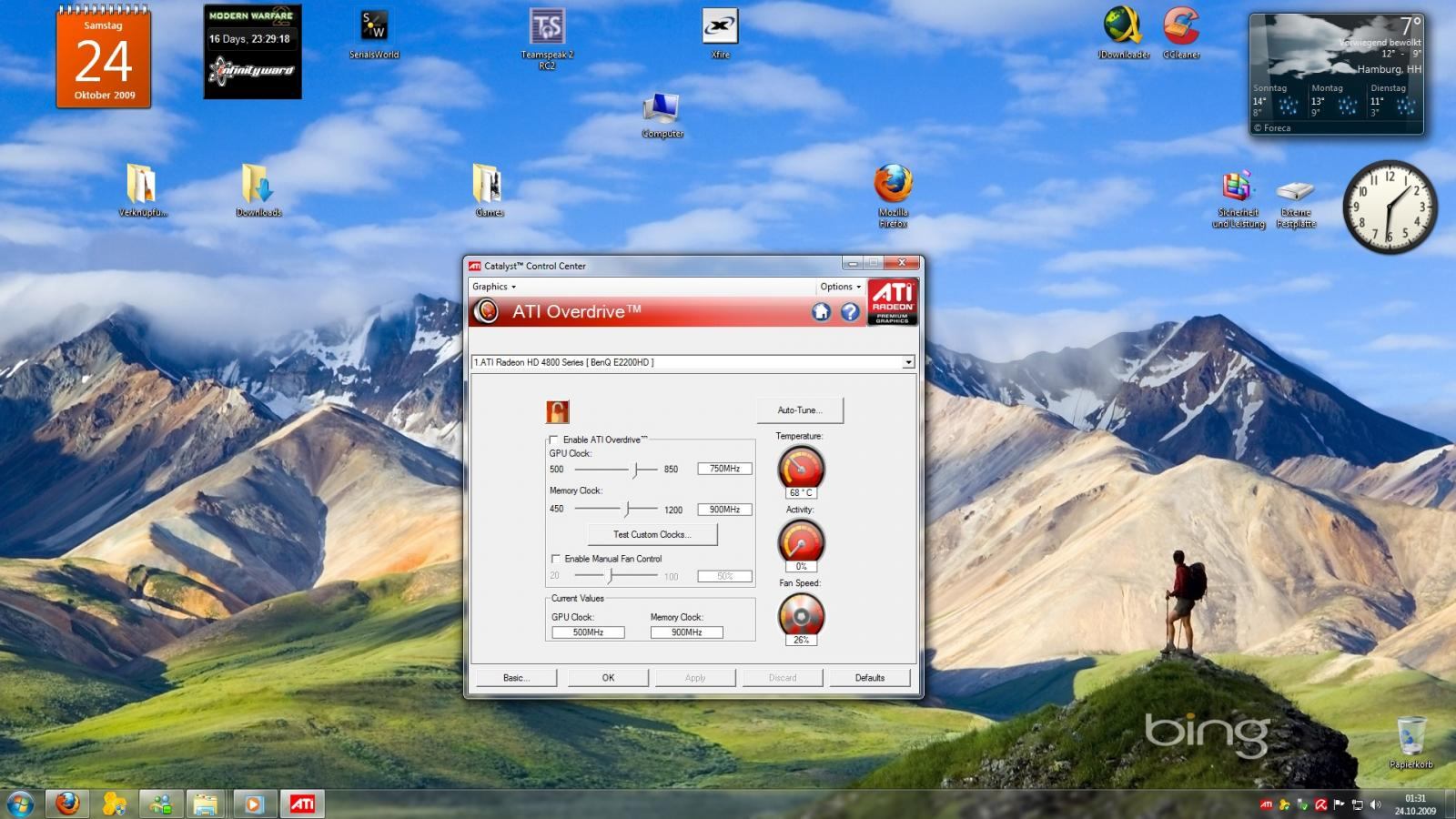
Task: Click the ATI Radeon Premium Graphics logo
Action: tap(893, 302)
